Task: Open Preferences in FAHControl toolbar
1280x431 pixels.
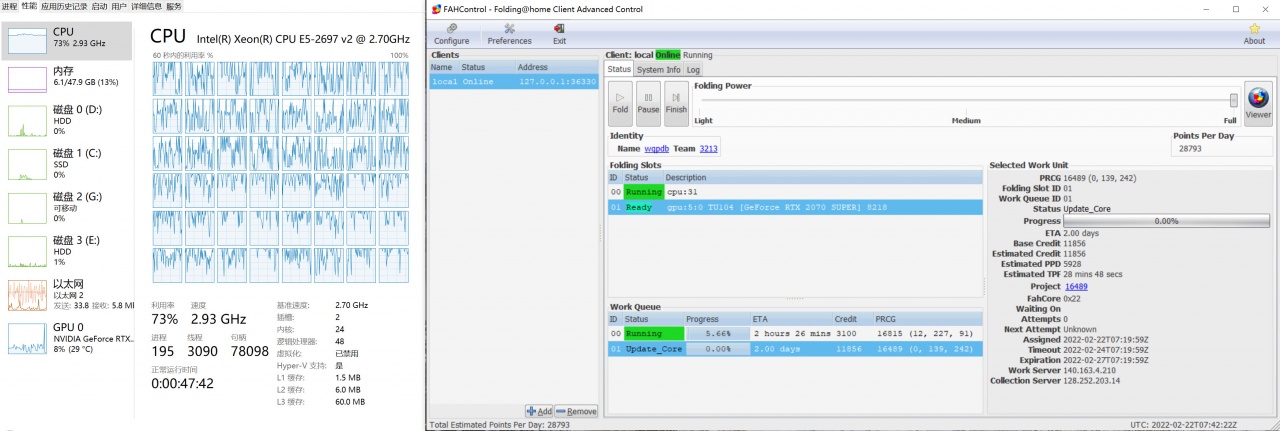Action: (x=509, y=34)
